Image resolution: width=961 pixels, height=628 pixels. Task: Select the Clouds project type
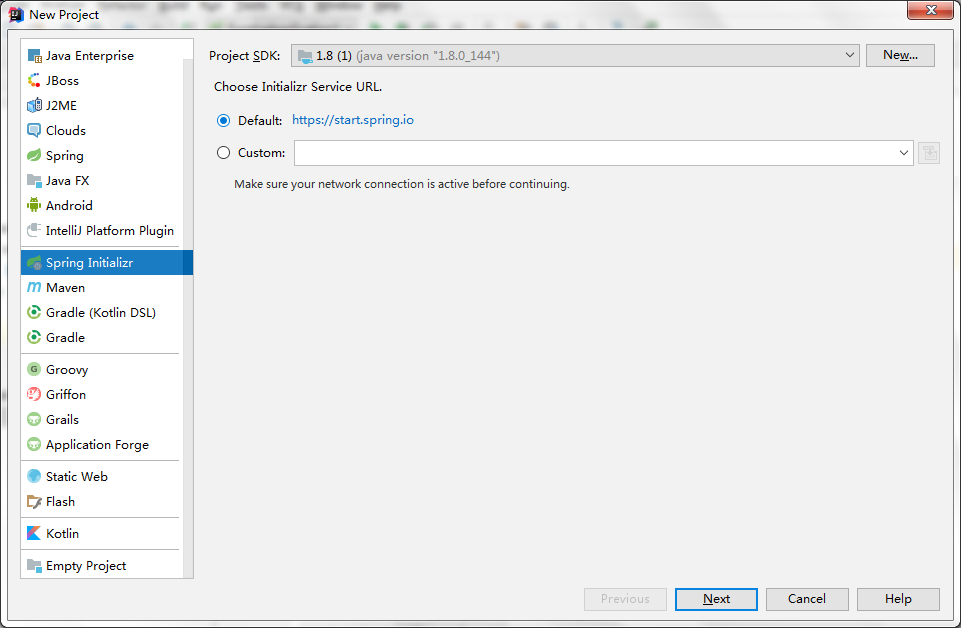(102, 131)
